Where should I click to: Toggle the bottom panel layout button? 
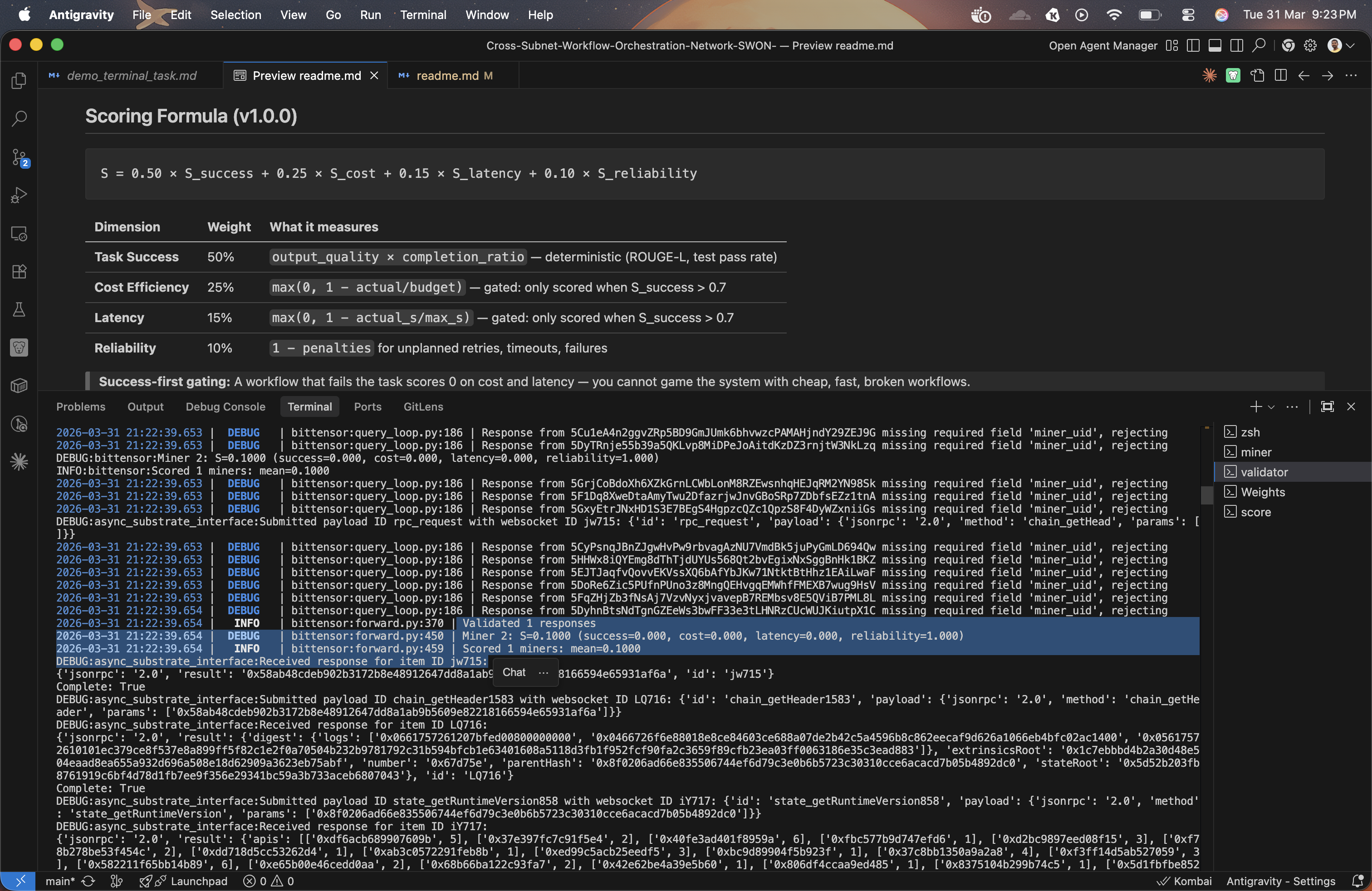[x=1215, y=45]
